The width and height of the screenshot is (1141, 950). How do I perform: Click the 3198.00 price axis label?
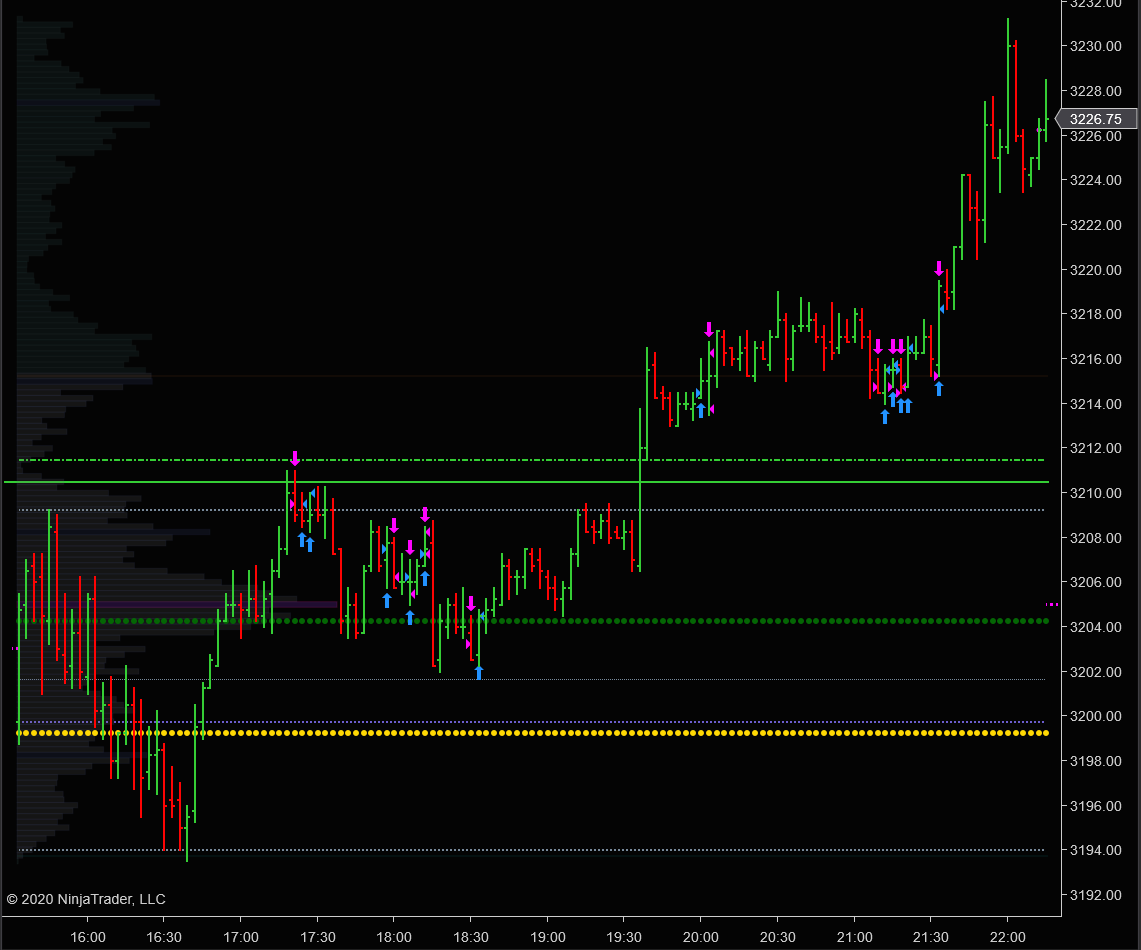1095,761
